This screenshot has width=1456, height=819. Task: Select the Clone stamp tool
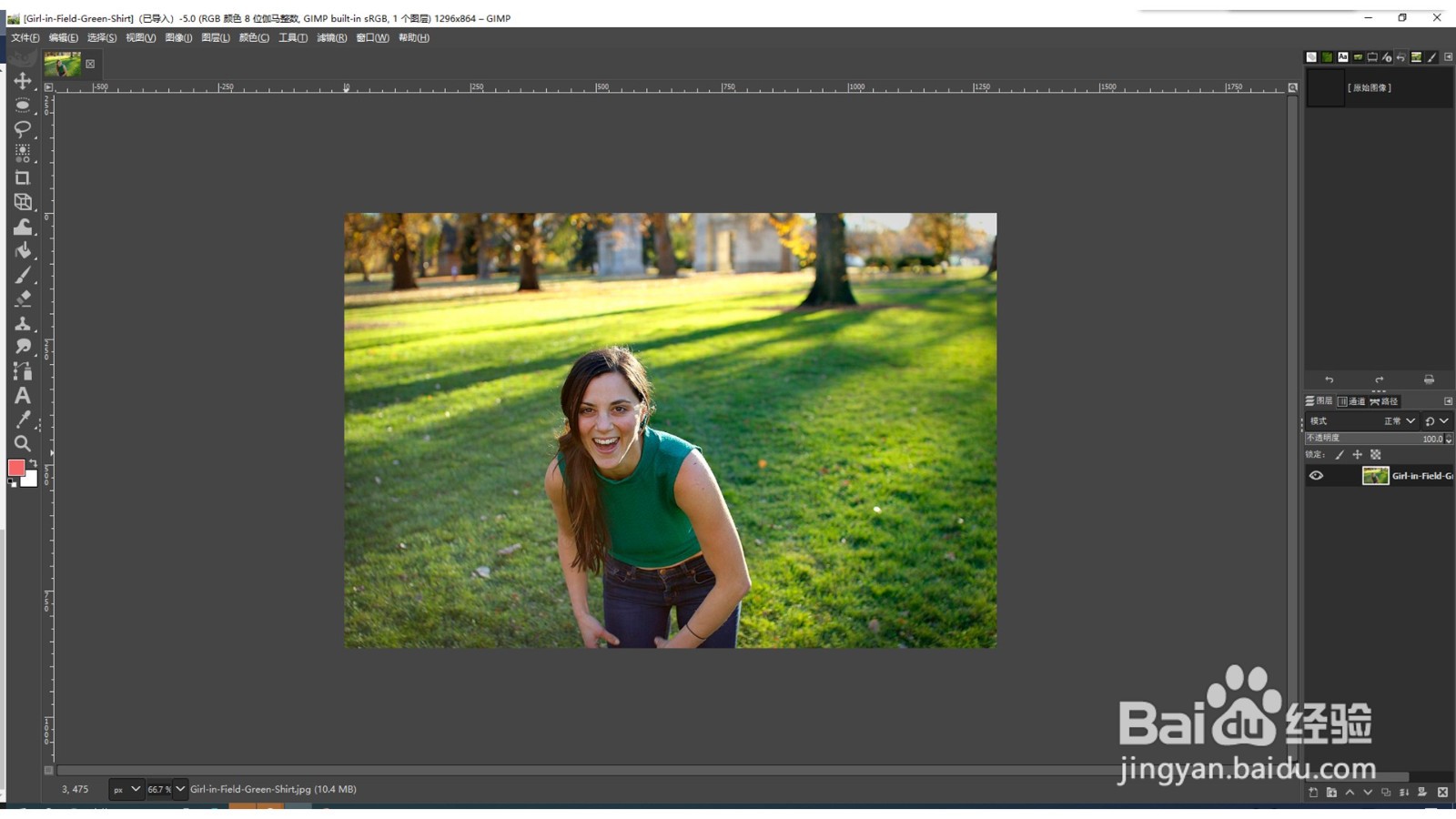coord(23,323)
